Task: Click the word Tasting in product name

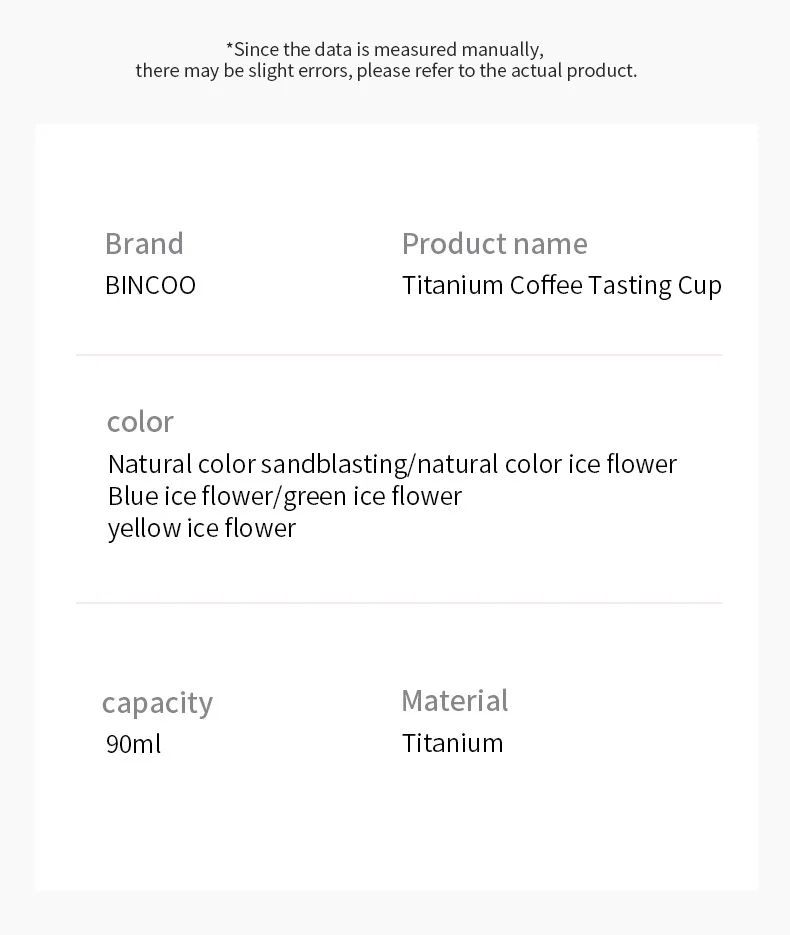Action: (x=630, y=286)
